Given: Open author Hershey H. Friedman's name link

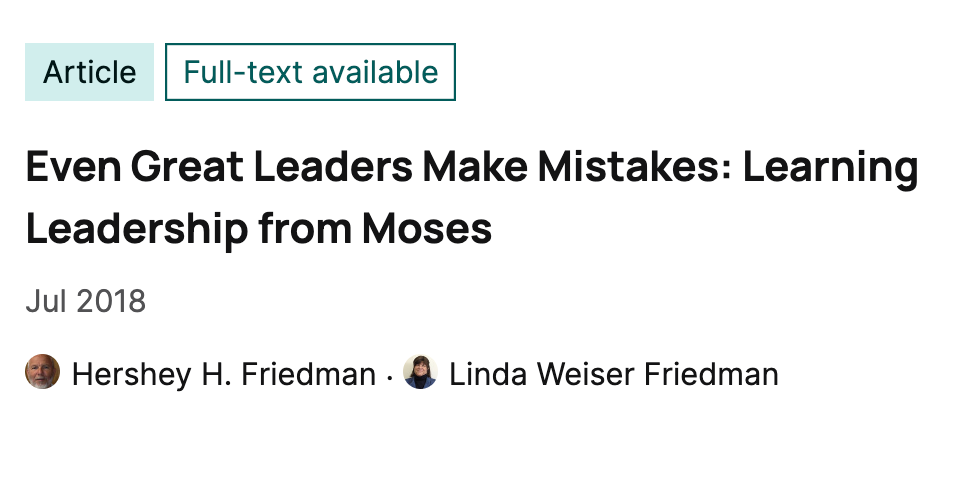Looking at the screenshot, I should tap(224, 374).
